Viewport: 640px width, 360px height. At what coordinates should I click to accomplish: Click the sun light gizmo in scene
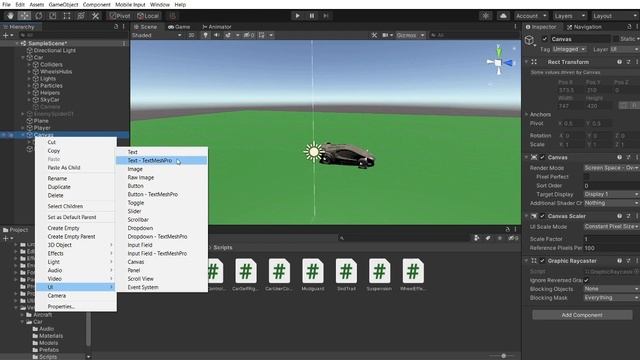click(x=313, y=152)
